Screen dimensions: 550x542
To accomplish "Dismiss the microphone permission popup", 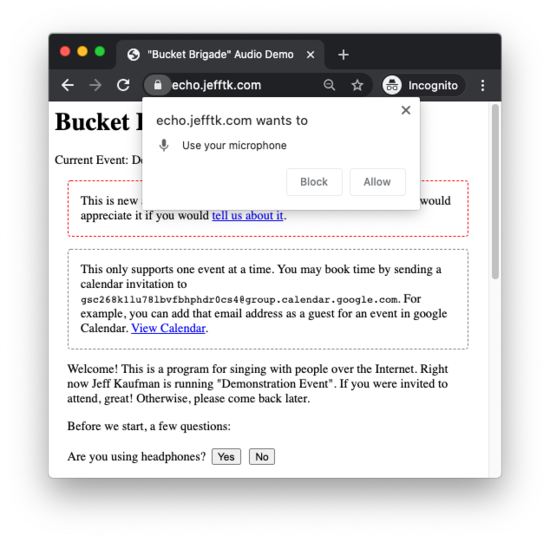I will 406,110.
